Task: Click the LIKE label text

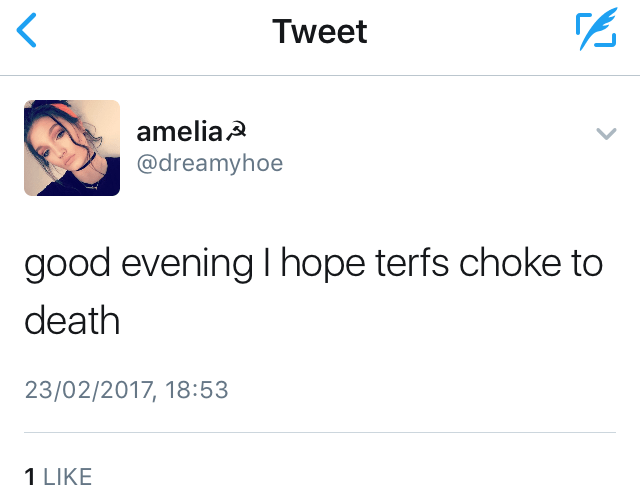Action: (66, 477)
